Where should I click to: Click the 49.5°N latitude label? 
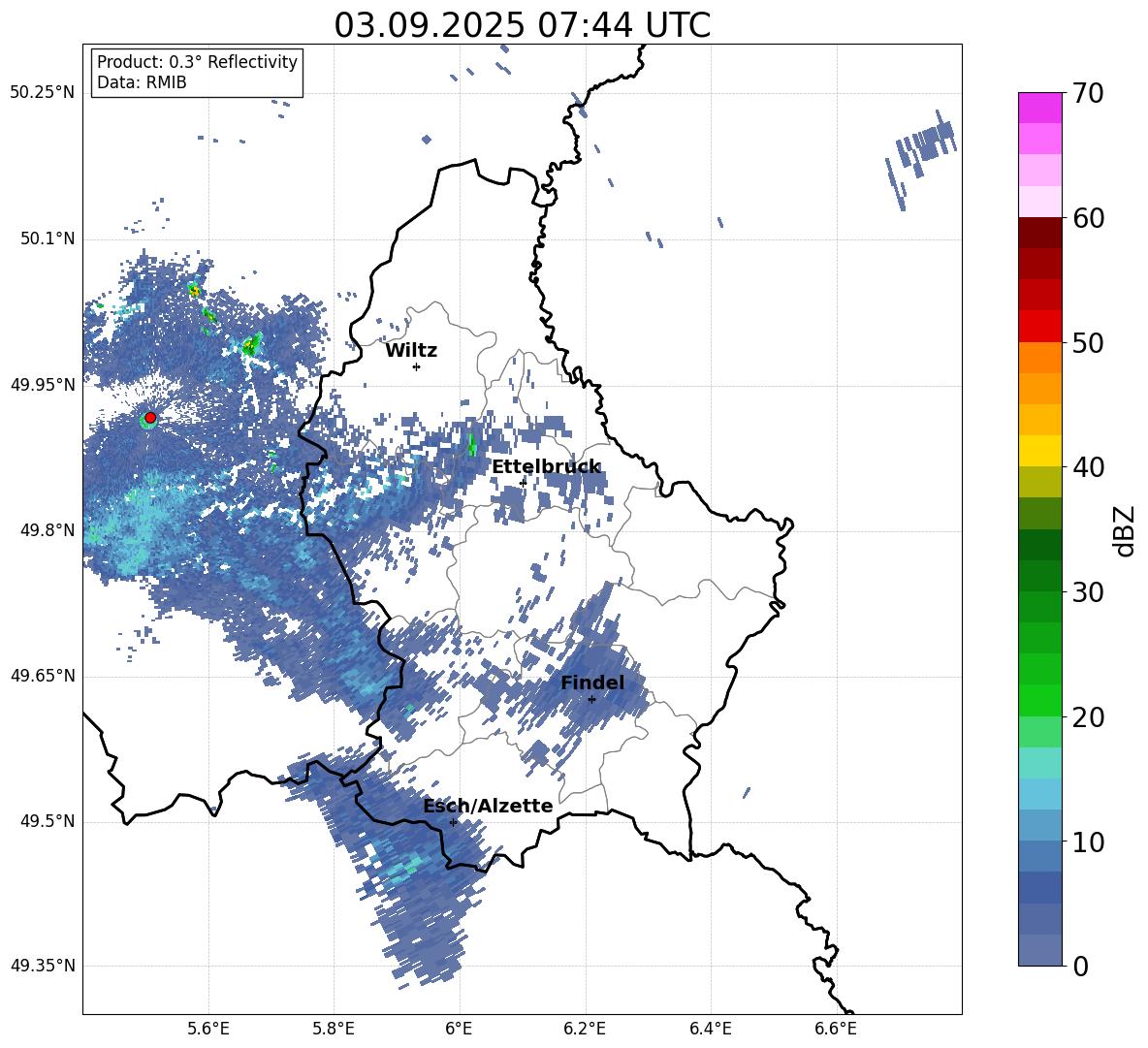point(47,821)
